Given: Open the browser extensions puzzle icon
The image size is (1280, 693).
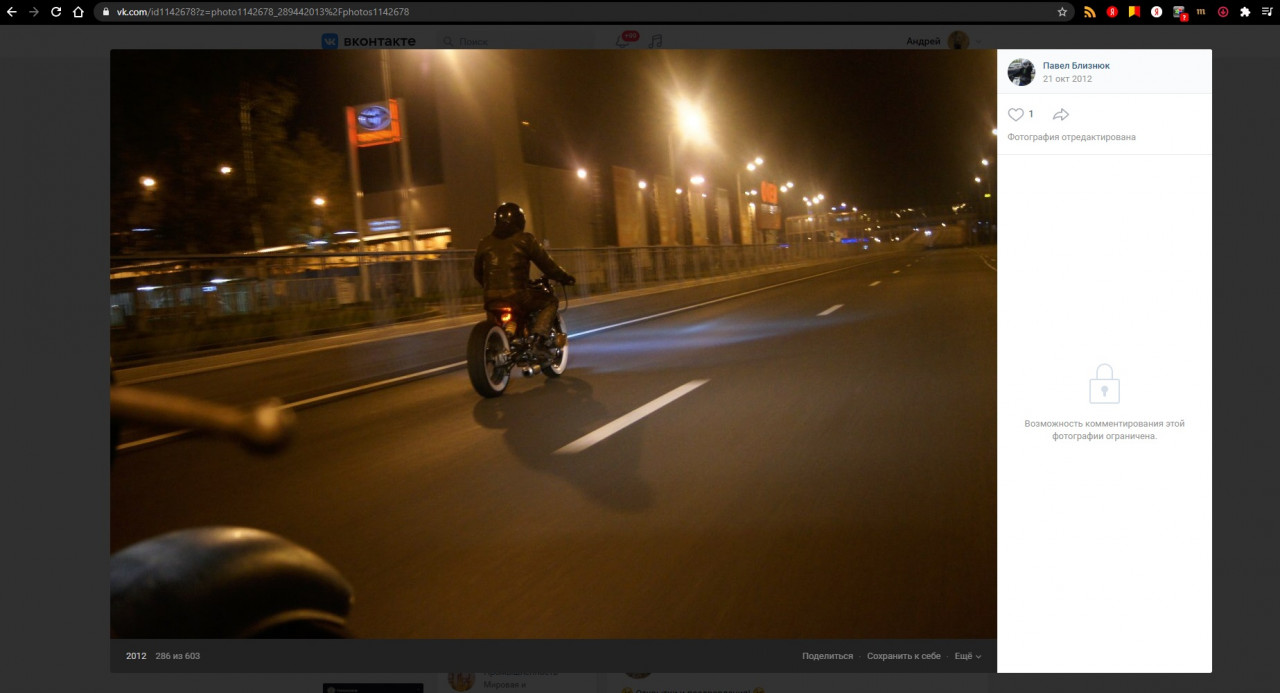Looking at the screenshot, I should (1245, 12).
